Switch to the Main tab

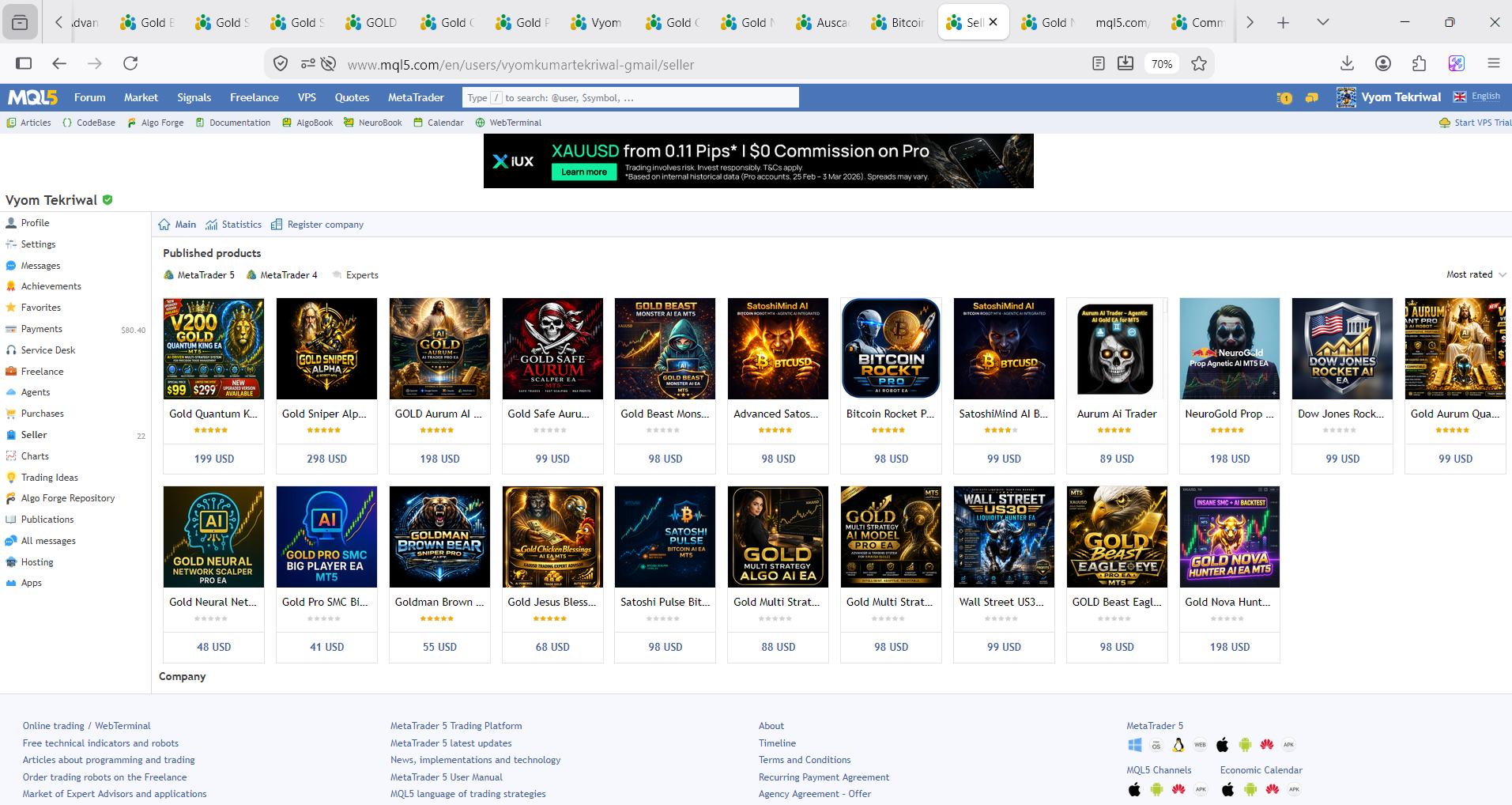pos(177,225)
